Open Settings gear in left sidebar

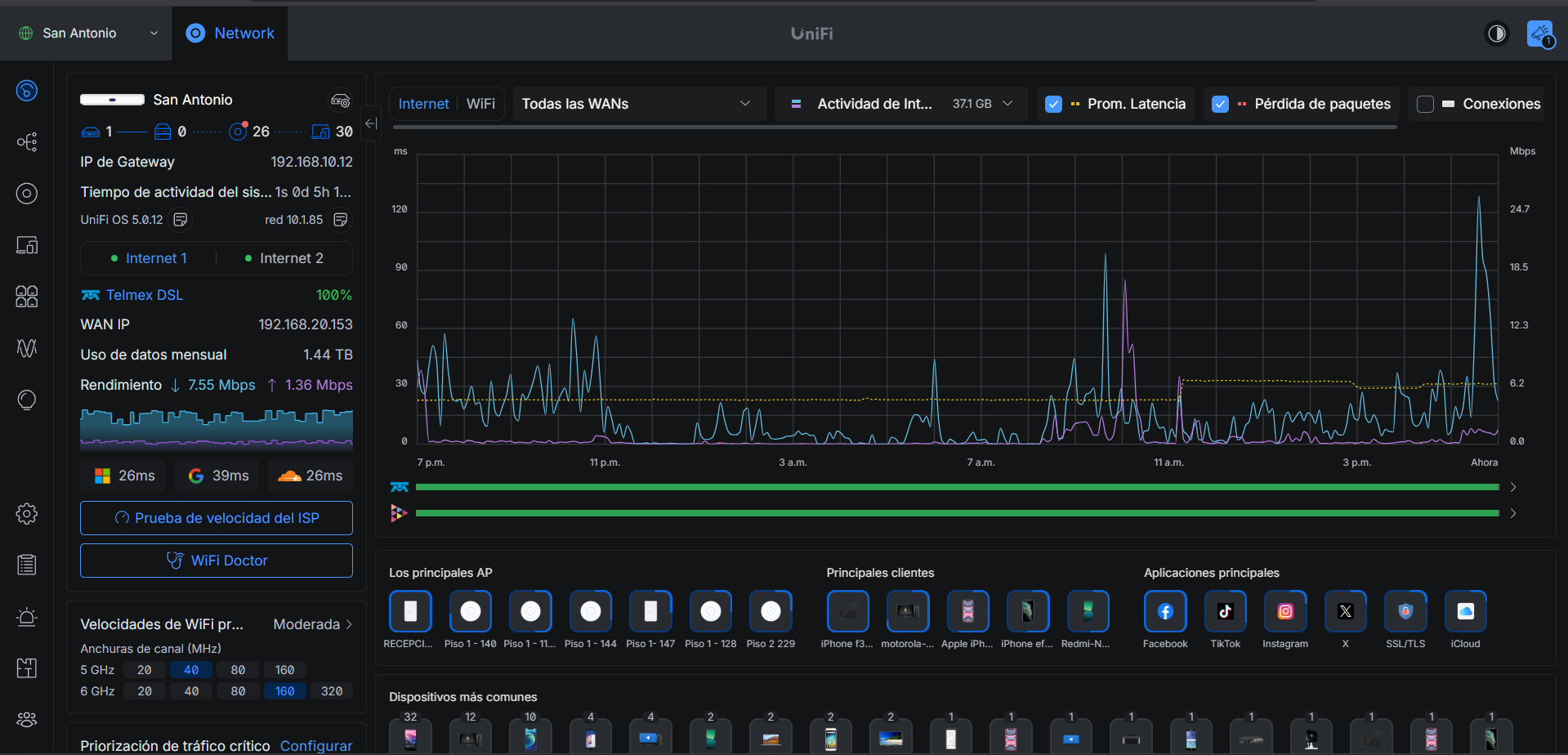(27, 514)
